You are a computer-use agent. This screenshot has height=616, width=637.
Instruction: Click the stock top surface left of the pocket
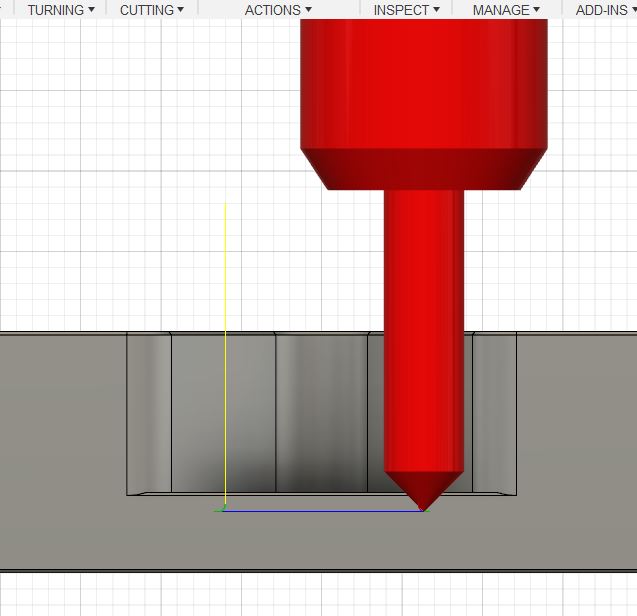[x=62, y=420]
